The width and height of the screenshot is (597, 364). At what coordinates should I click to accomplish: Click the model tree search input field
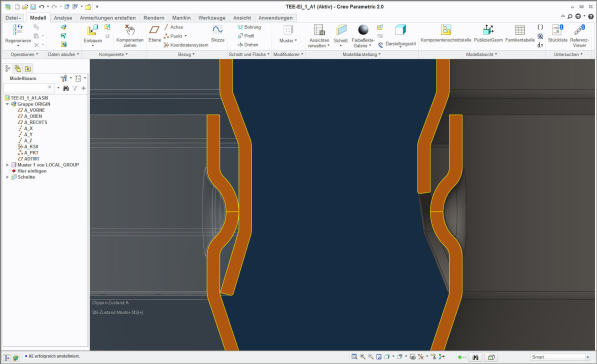point(29,88)
